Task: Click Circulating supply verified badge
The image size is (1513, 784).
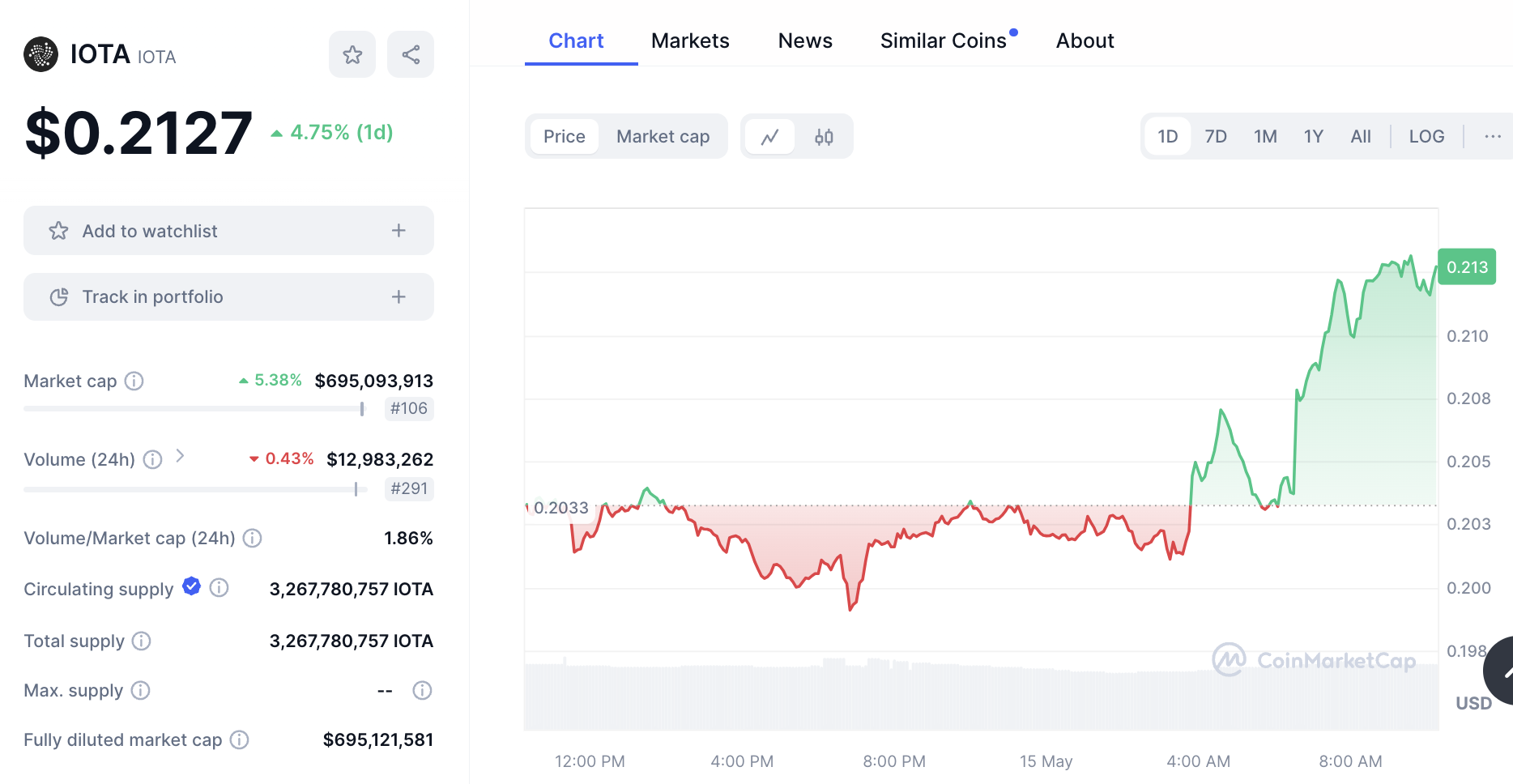Action: point(192,586)
